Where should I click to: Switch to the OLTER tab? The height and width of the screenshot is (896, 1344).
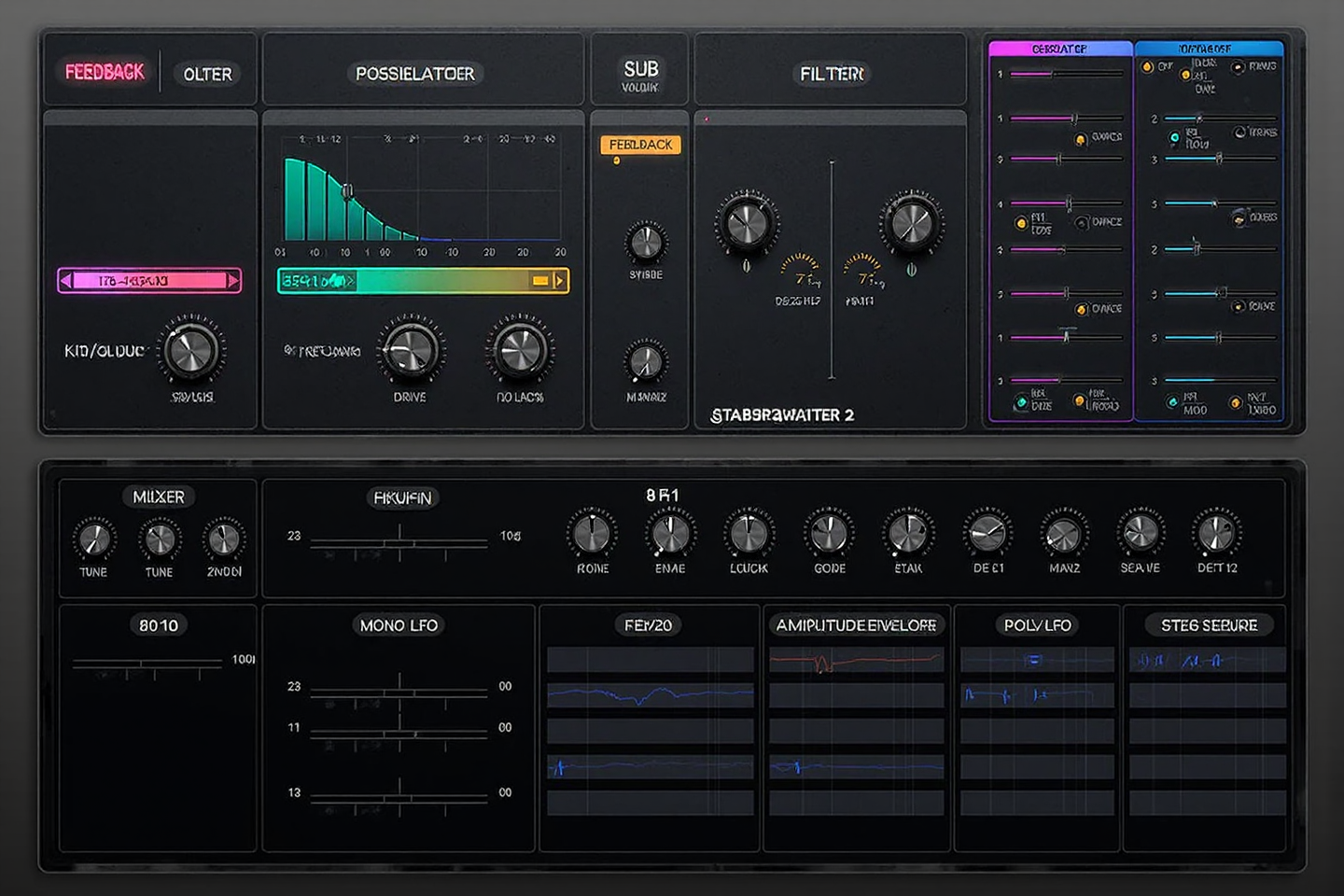pos(207,74)
